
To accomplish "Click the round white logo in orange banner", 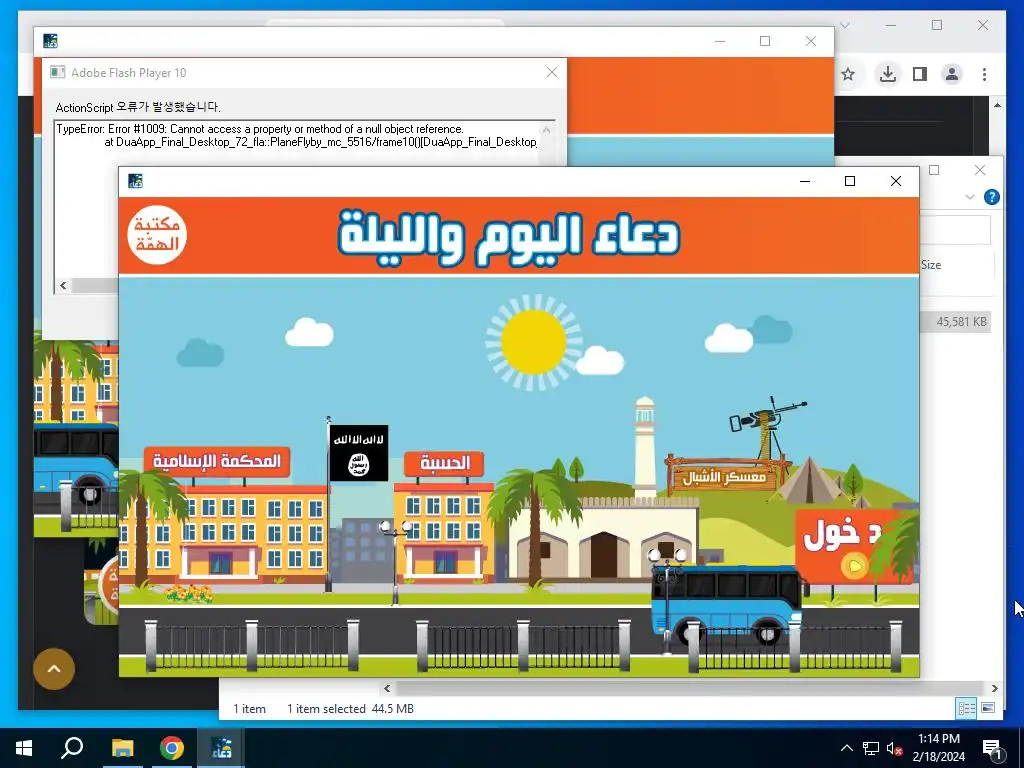I will tap(157, 234).
